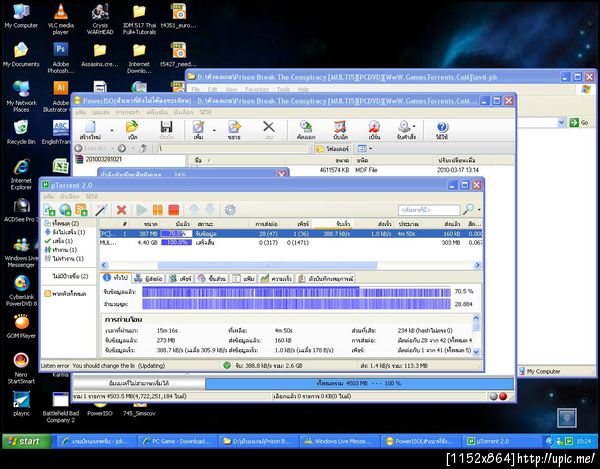
Task: Open µTorrent Trackers tab
Action: [148, 279]
